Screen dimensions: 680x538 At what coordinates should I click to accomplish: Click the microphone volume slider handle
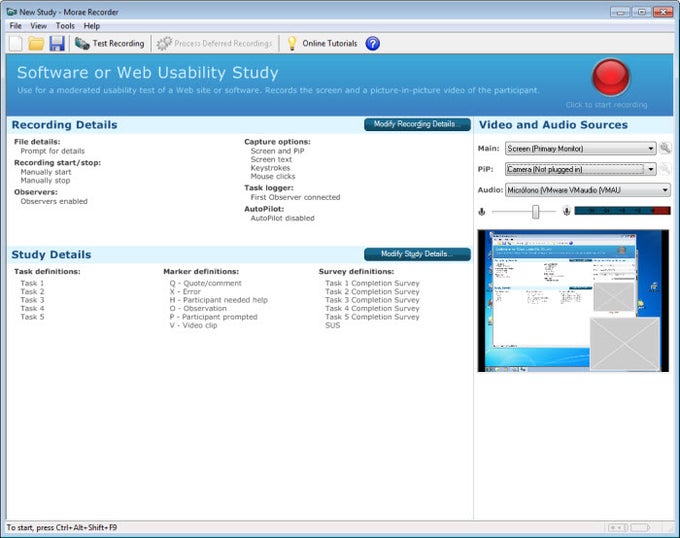(x=536, y=212)
